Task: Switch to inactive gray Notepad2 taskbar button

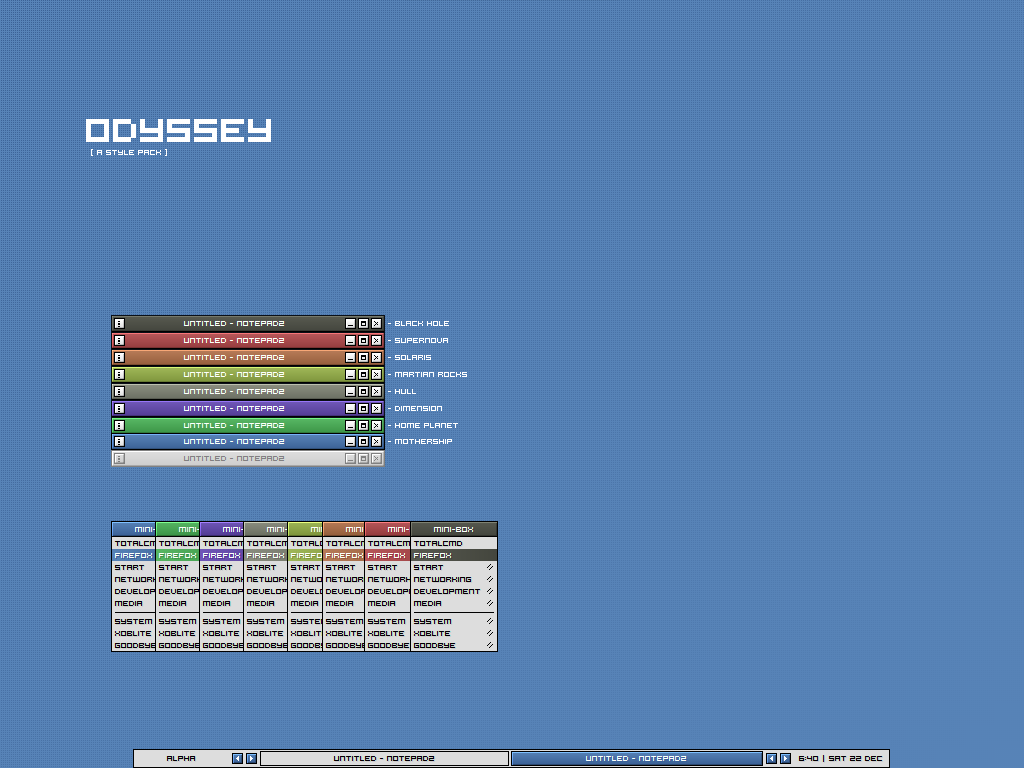Action: (x=384, y=759)
